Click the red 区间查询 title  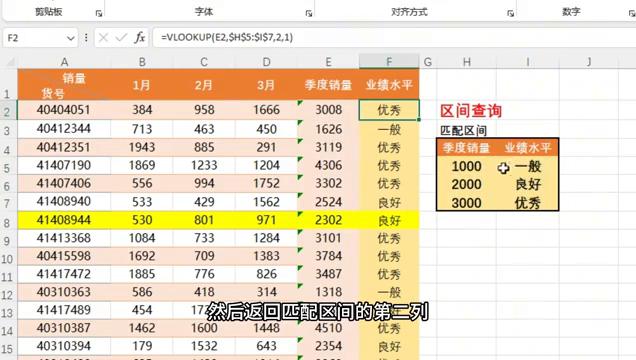pos(471,111)
